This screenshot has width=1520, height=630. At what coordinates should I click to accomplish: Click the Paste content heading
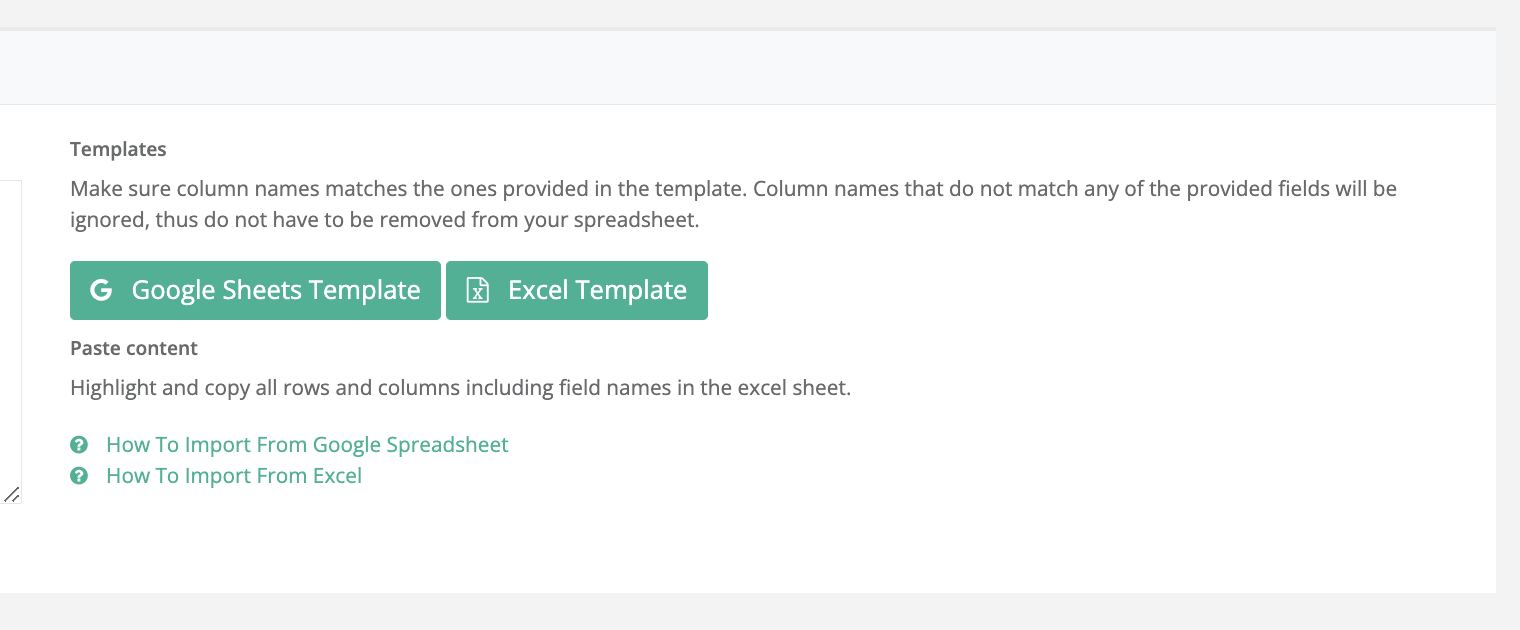134,348
